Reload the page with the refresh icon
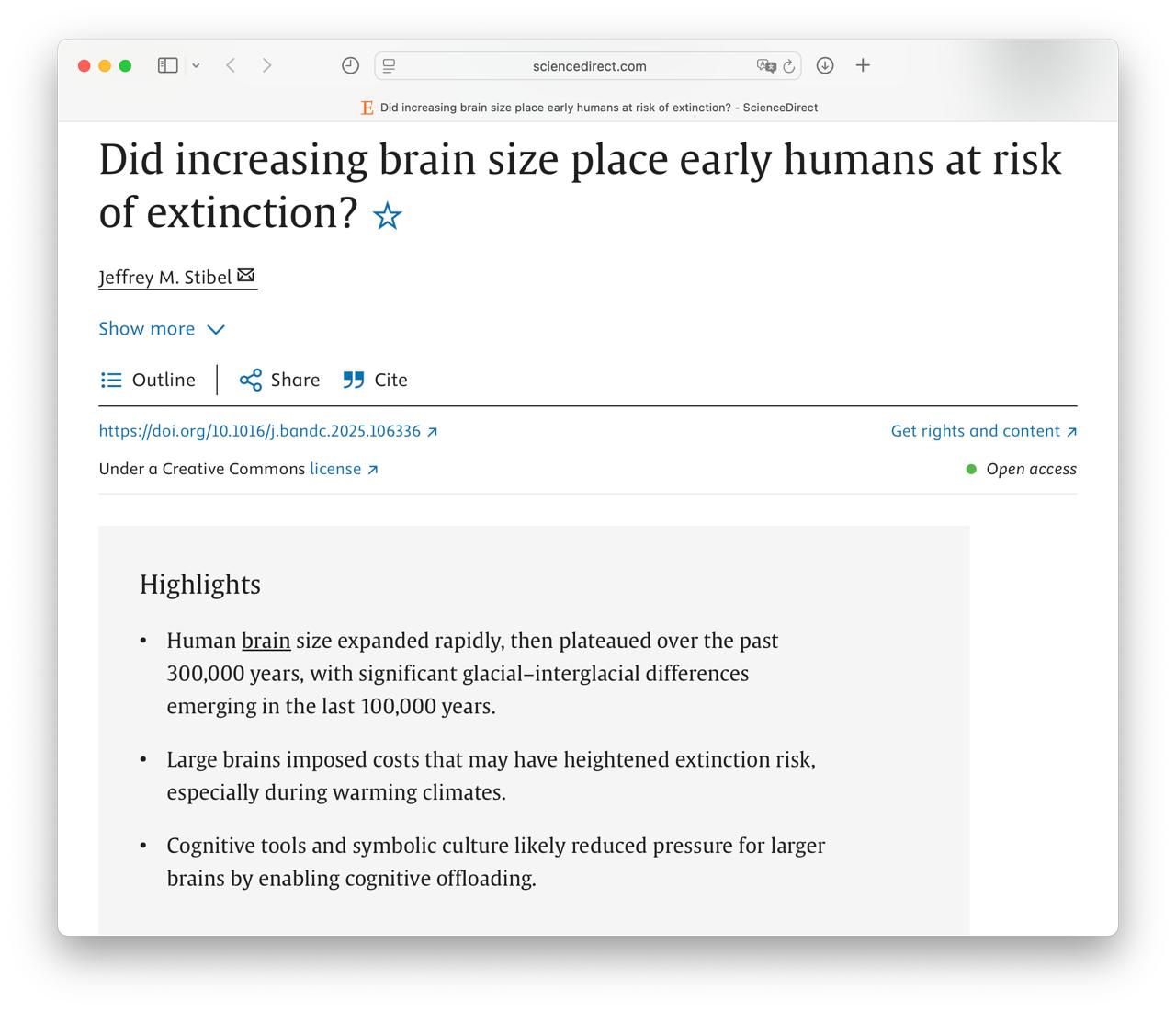The width and height of the screenshot is (1176, 1012). pos(788,66)
